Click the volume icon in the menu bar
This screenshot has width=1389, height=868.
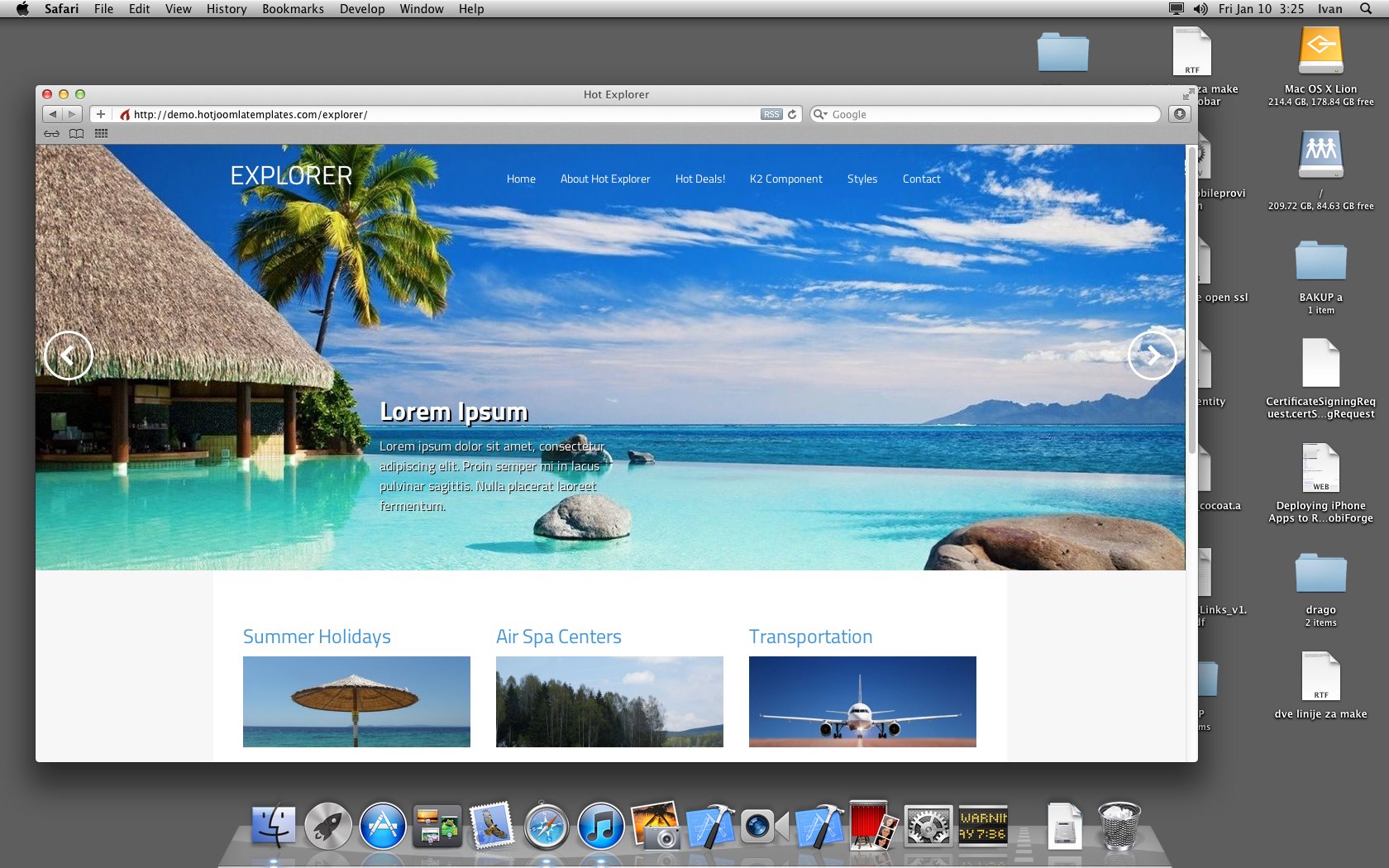(x=1200, y=8)
